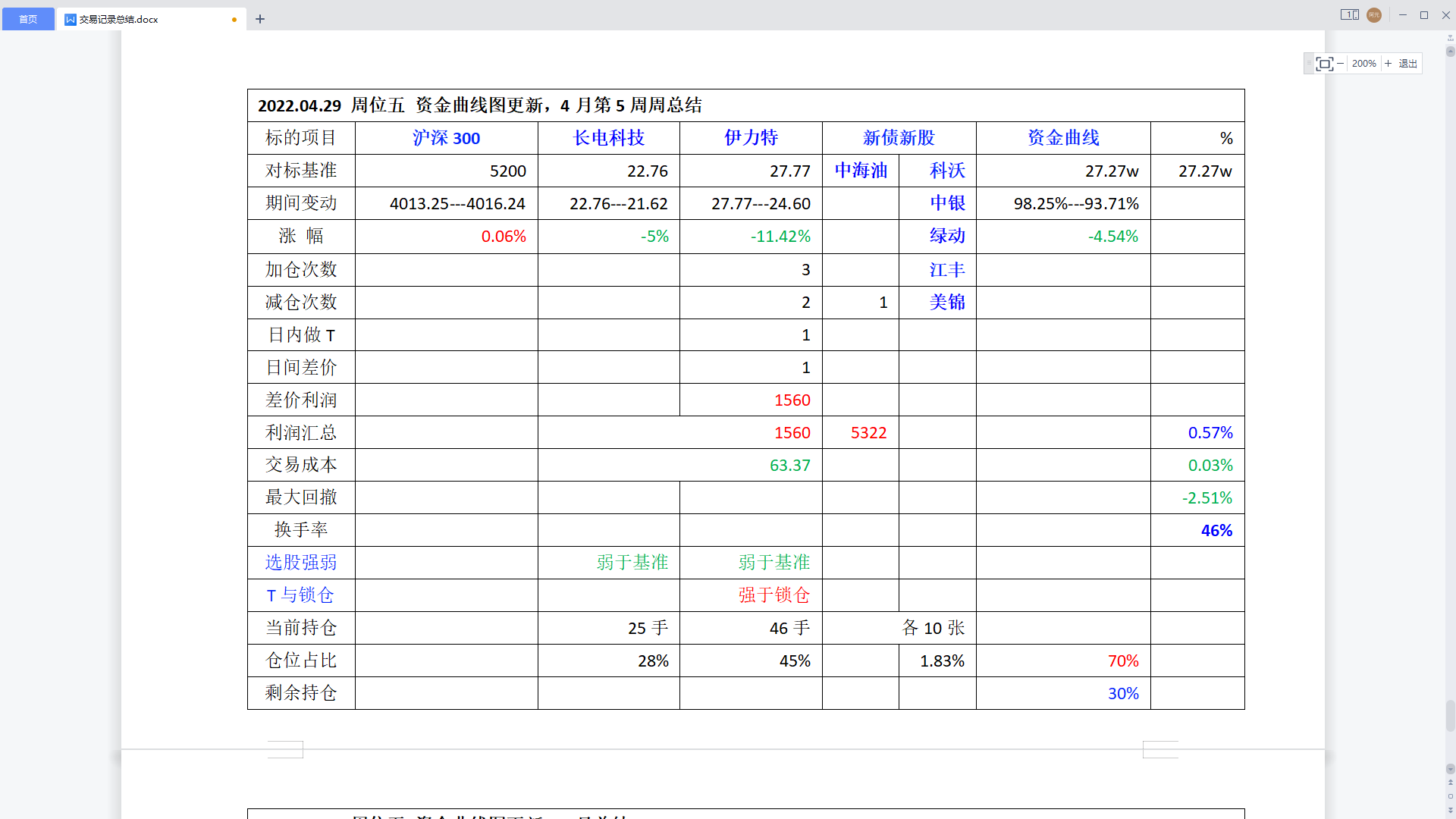Click the 200% zoom level value
The height and width of the screenshot is (819, 1456).
(x=1363, y=64)
